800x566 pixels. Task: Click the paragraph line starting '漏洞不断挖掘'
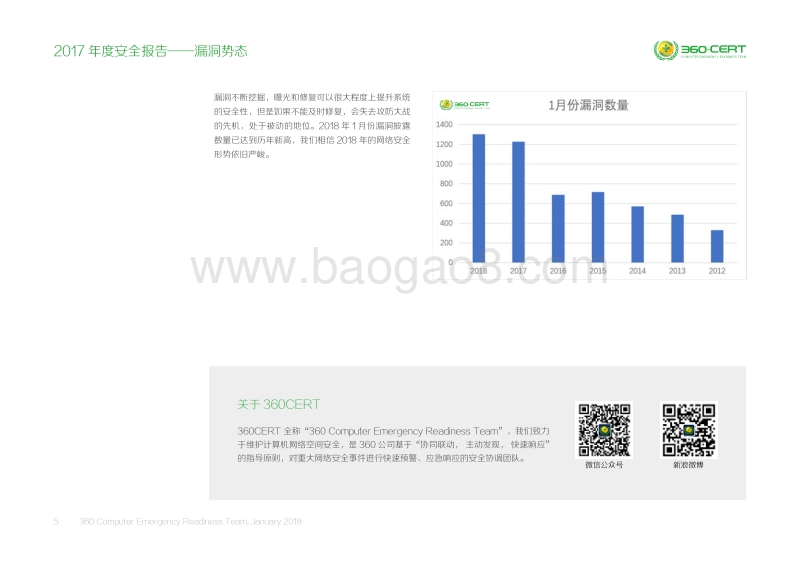(x=312, y=97)
